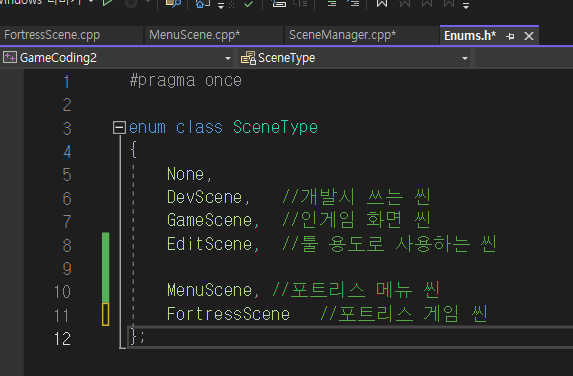Image resolution: width=573 pixels, height=376 pixels.
Task: Click the 'MenuScene,' enumerator
Action: 213,290
